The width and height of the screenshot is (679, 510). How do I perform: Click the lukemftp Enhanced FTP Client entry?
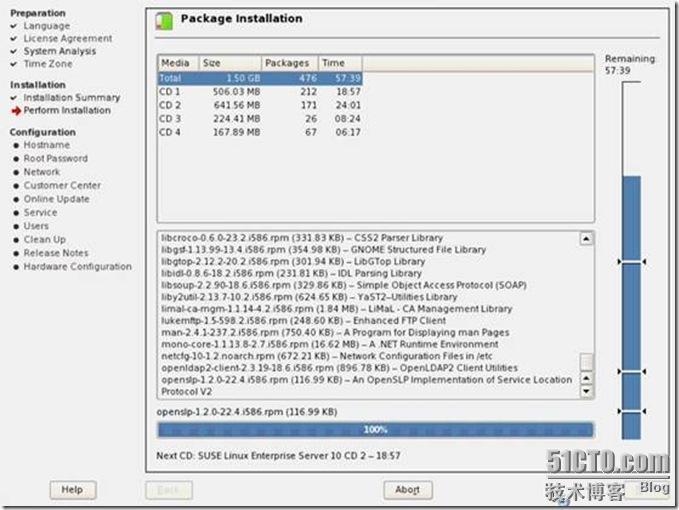pos(304,321)
